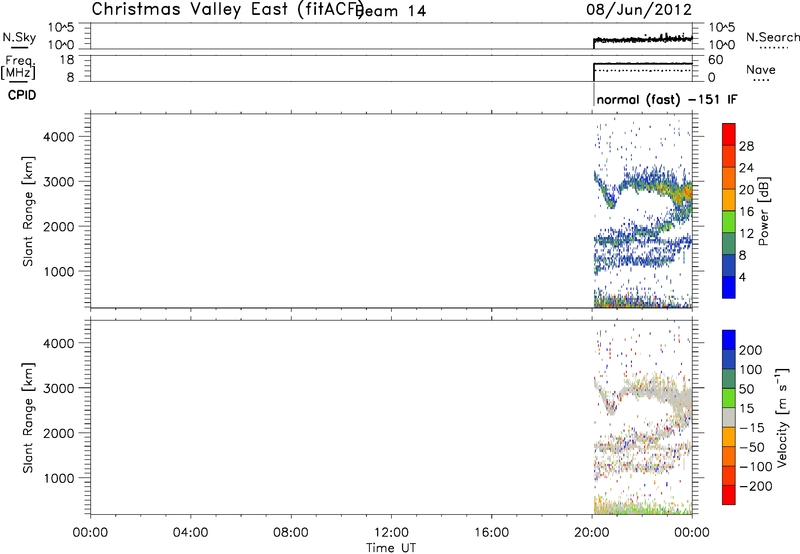
Task: Click the 'normal (fast) -151 IF' CPID text
Action: click(666, 99)
